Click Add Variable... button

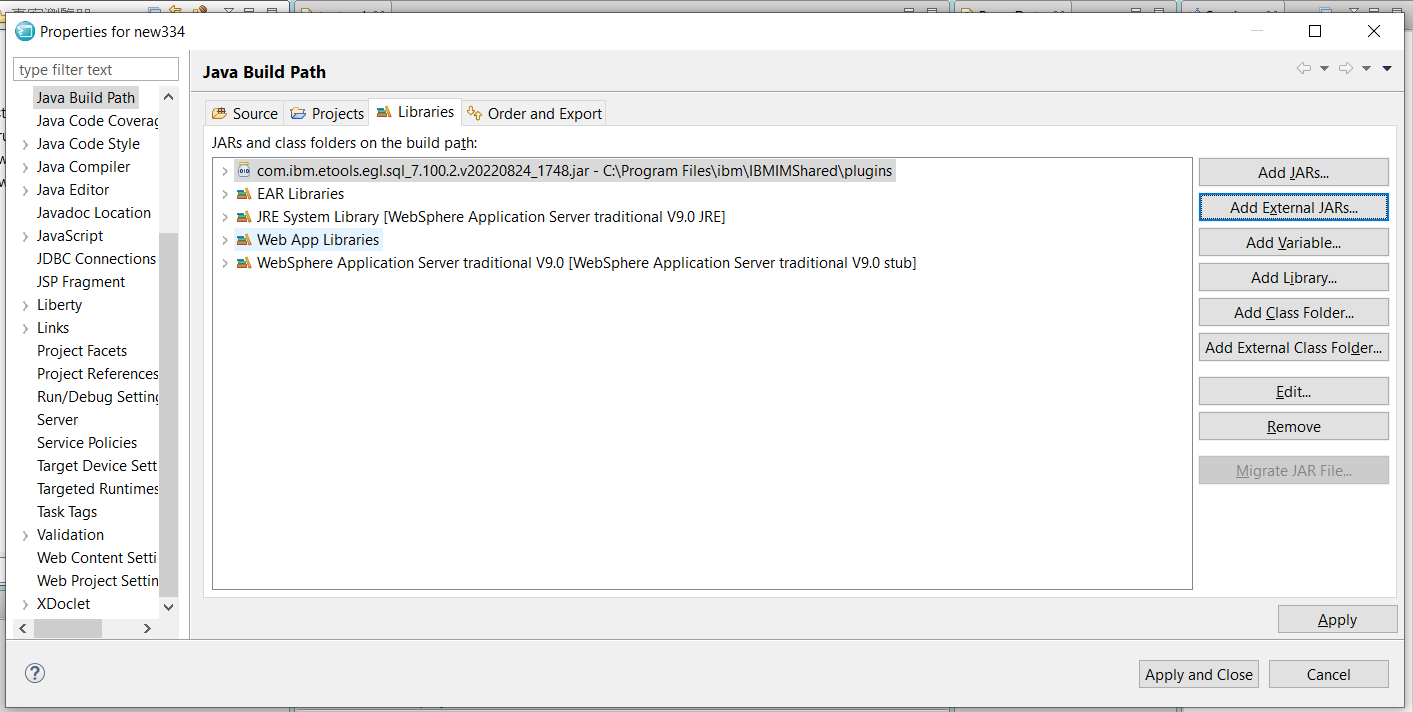point(1293,242)
